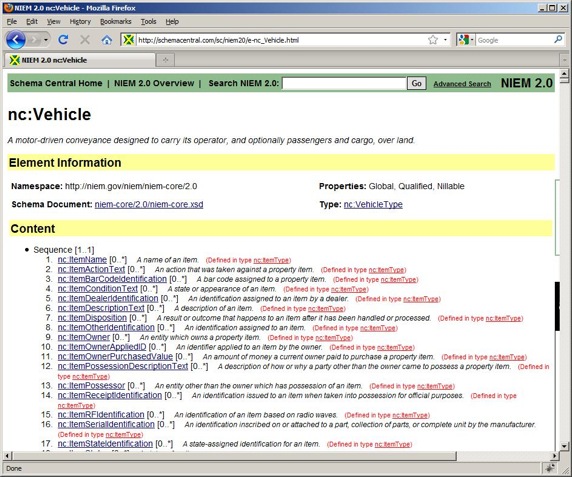Open the back/forward history dropdown arrow

pyautogui.click(x=46, y=40)
